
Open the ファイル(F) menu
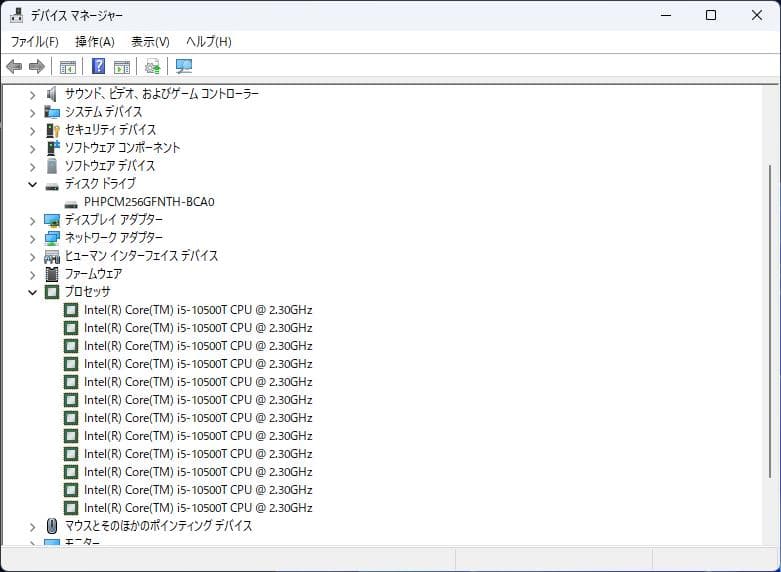pyautogui.click(x=35, y=42)
